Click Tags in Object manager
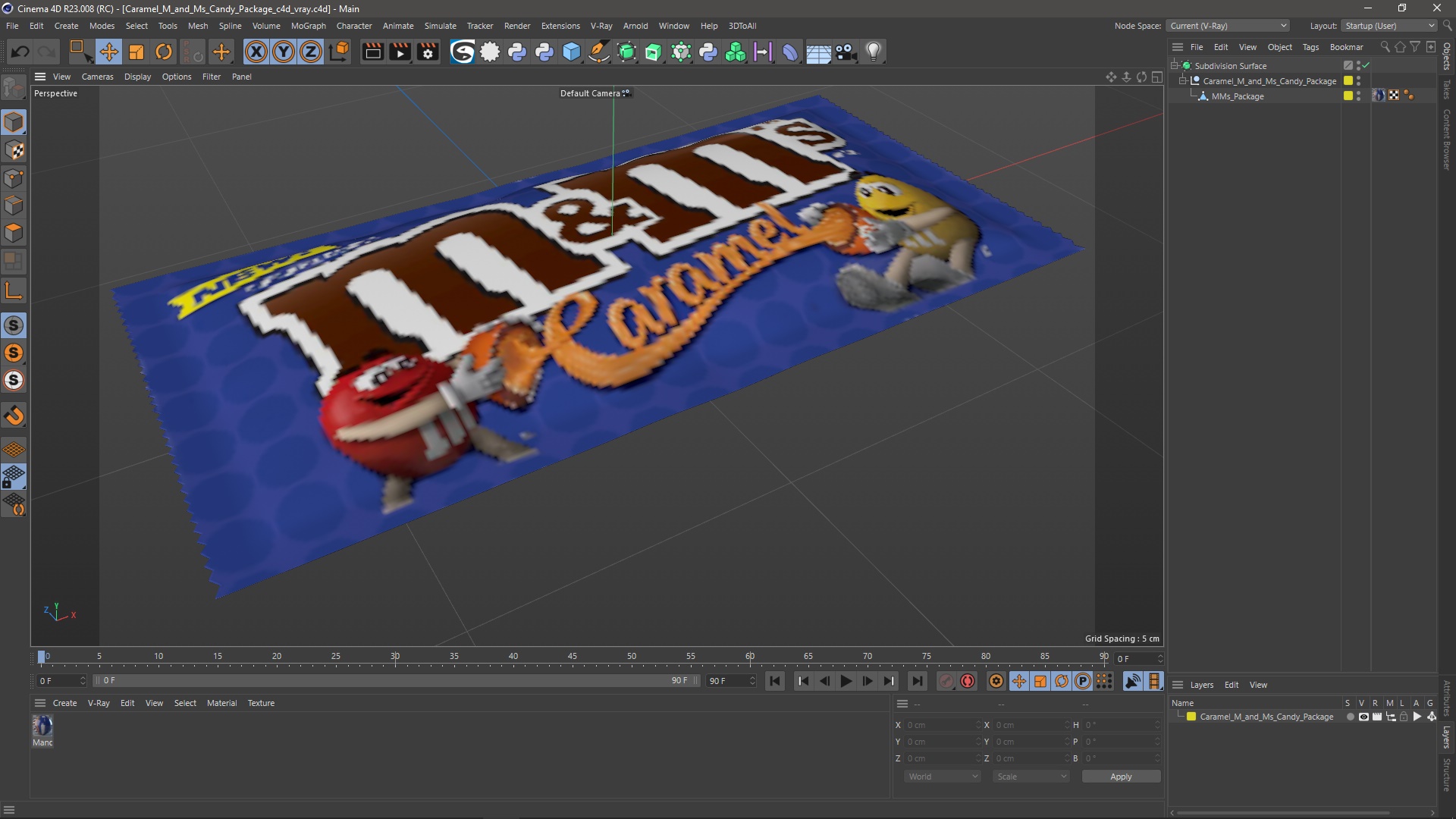 click(1310, 47)
